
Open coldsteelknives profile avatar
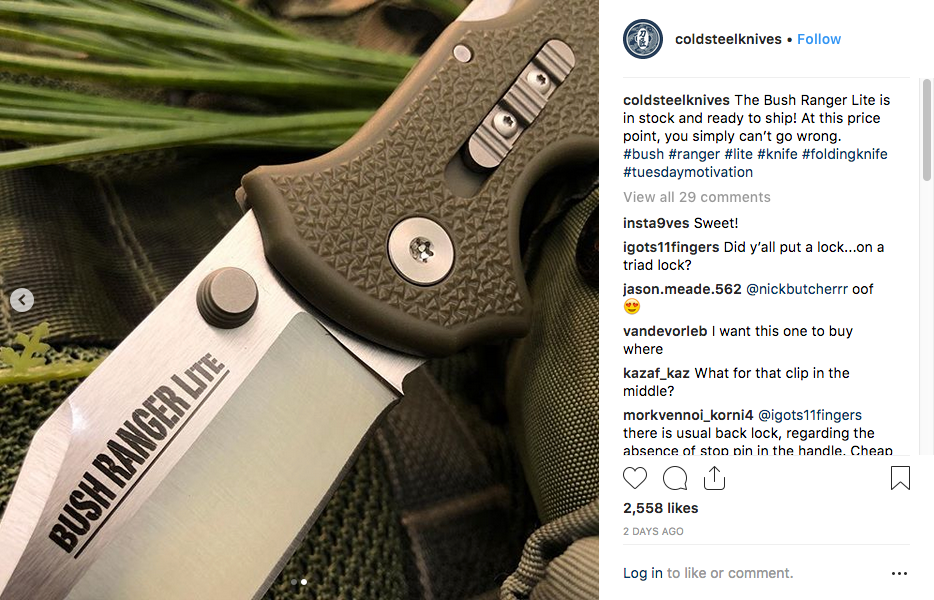coord(643,39)
